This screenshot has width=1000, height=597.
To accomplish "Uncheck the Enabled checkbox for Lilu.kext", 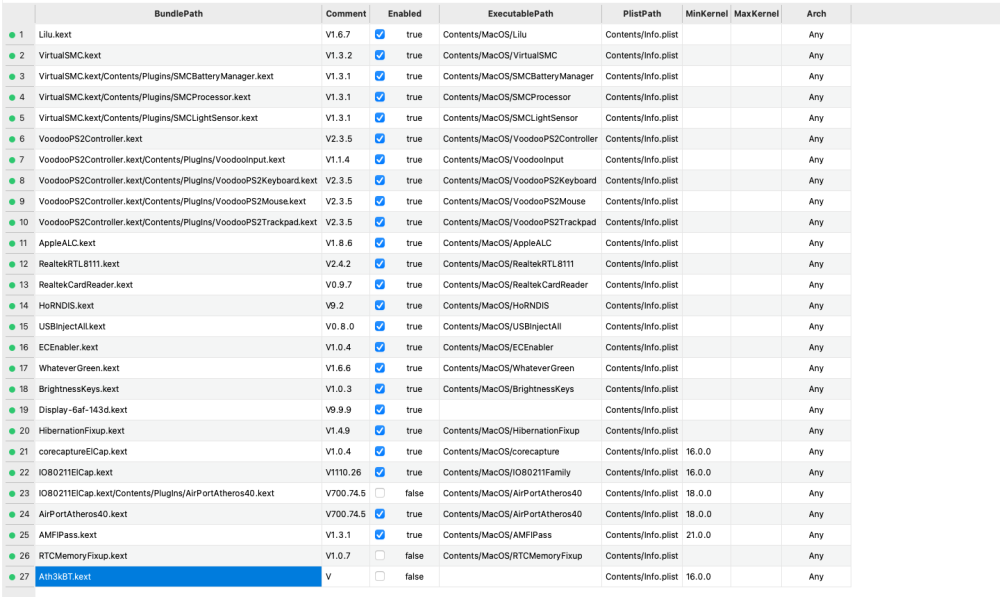I will (x=379, y=34).
